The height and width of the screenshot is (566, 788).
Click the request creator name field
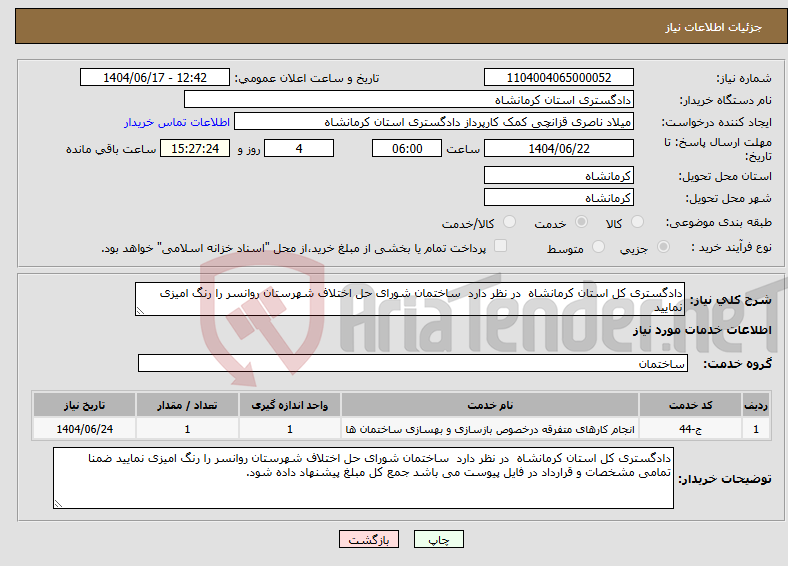(x=434, y=122)
